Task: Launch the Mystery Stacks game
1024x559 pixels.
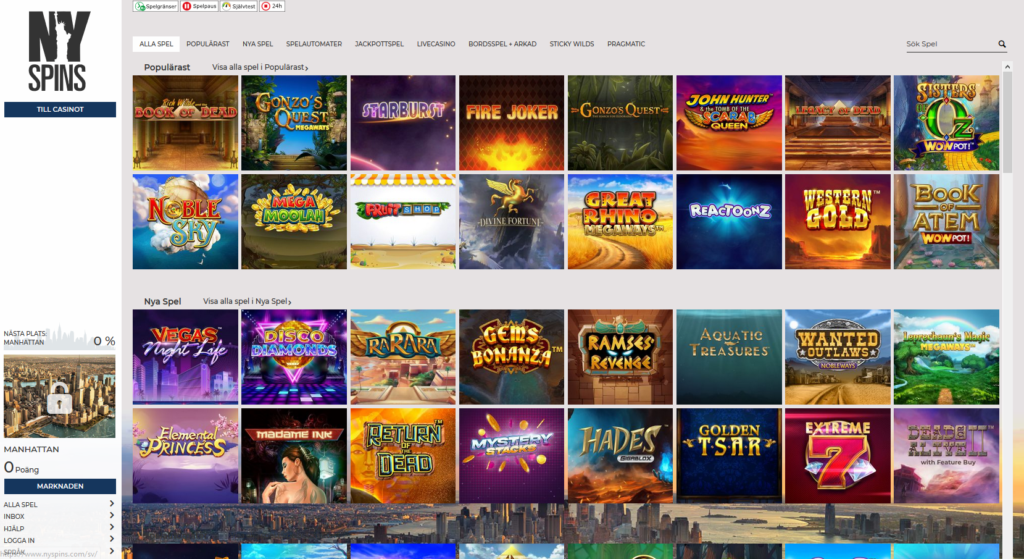Action: pos(511,456)
